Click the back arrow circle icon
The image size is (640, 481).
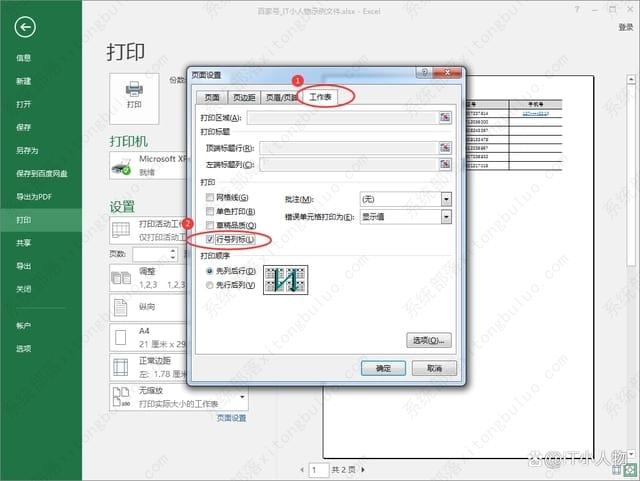pos(24,27)
